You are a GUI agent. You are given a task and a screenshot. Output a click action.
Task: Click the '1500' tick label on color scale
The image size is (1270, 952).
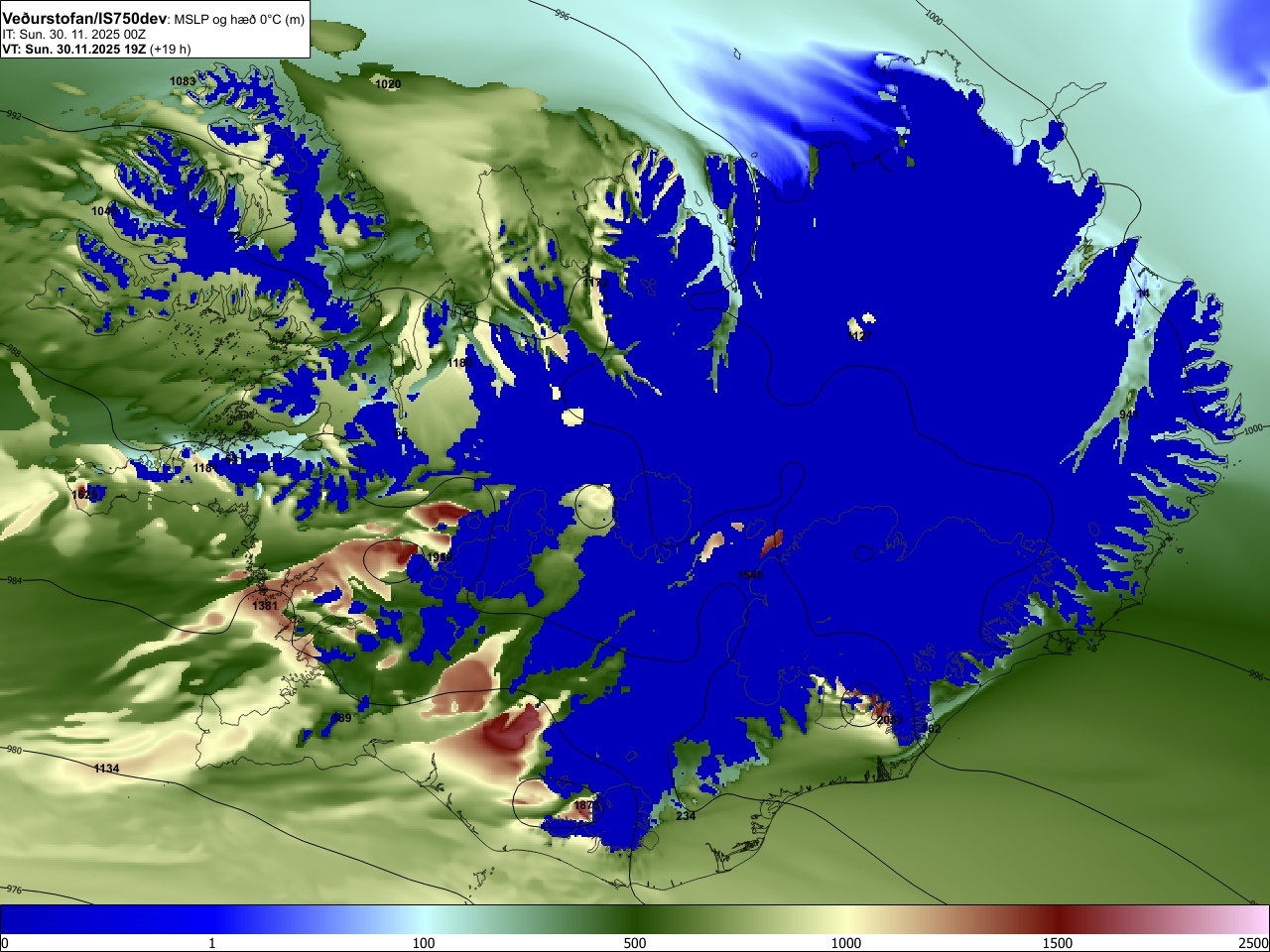[x=1058, y=943]
